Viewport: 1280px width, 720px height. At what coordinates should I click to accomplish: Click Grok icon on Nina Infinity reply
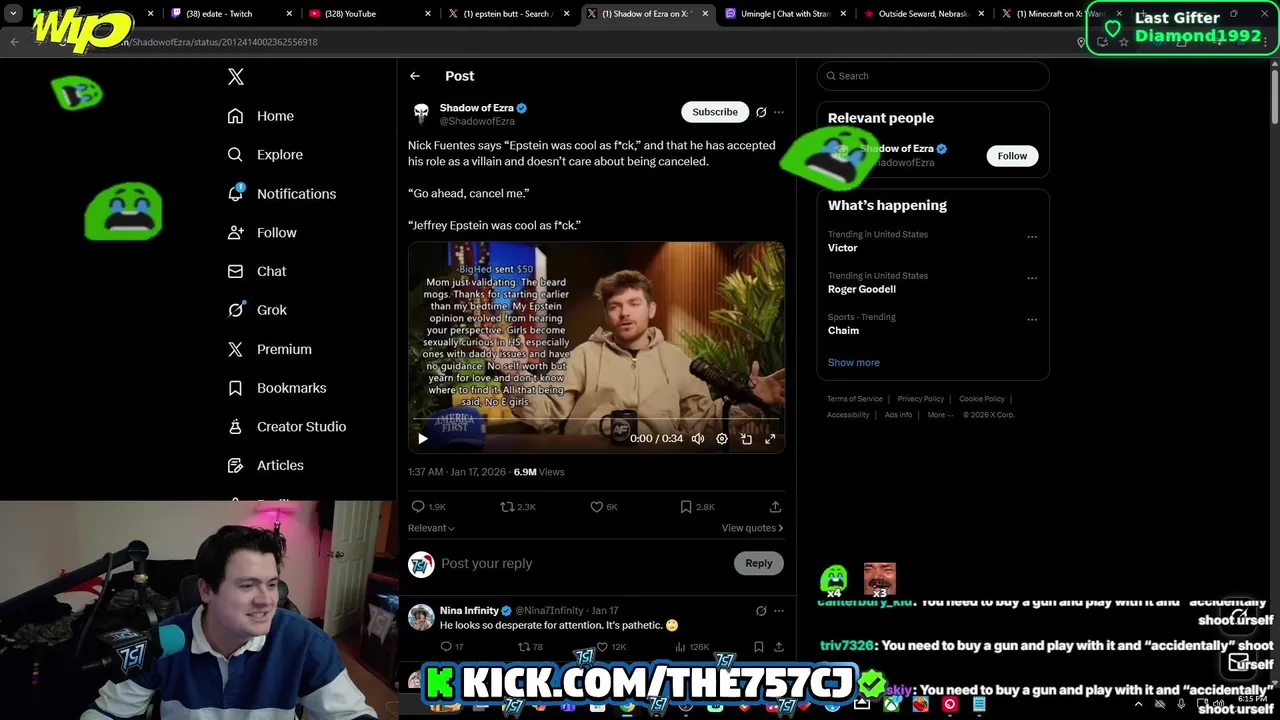[x=761, y=611]
